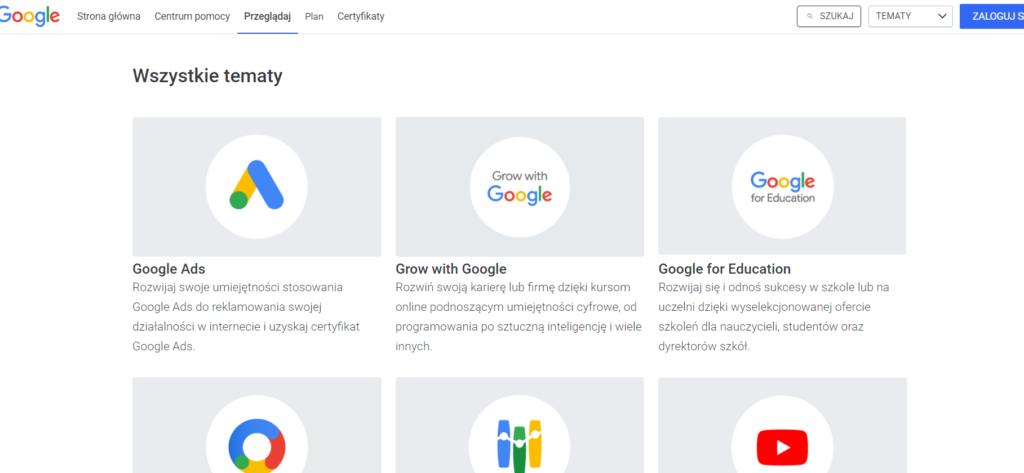Click the description starting 'Rozwiń swoją karierę lub firmę'
Screen dimensions: 1024x473
[x=519, y=317]
